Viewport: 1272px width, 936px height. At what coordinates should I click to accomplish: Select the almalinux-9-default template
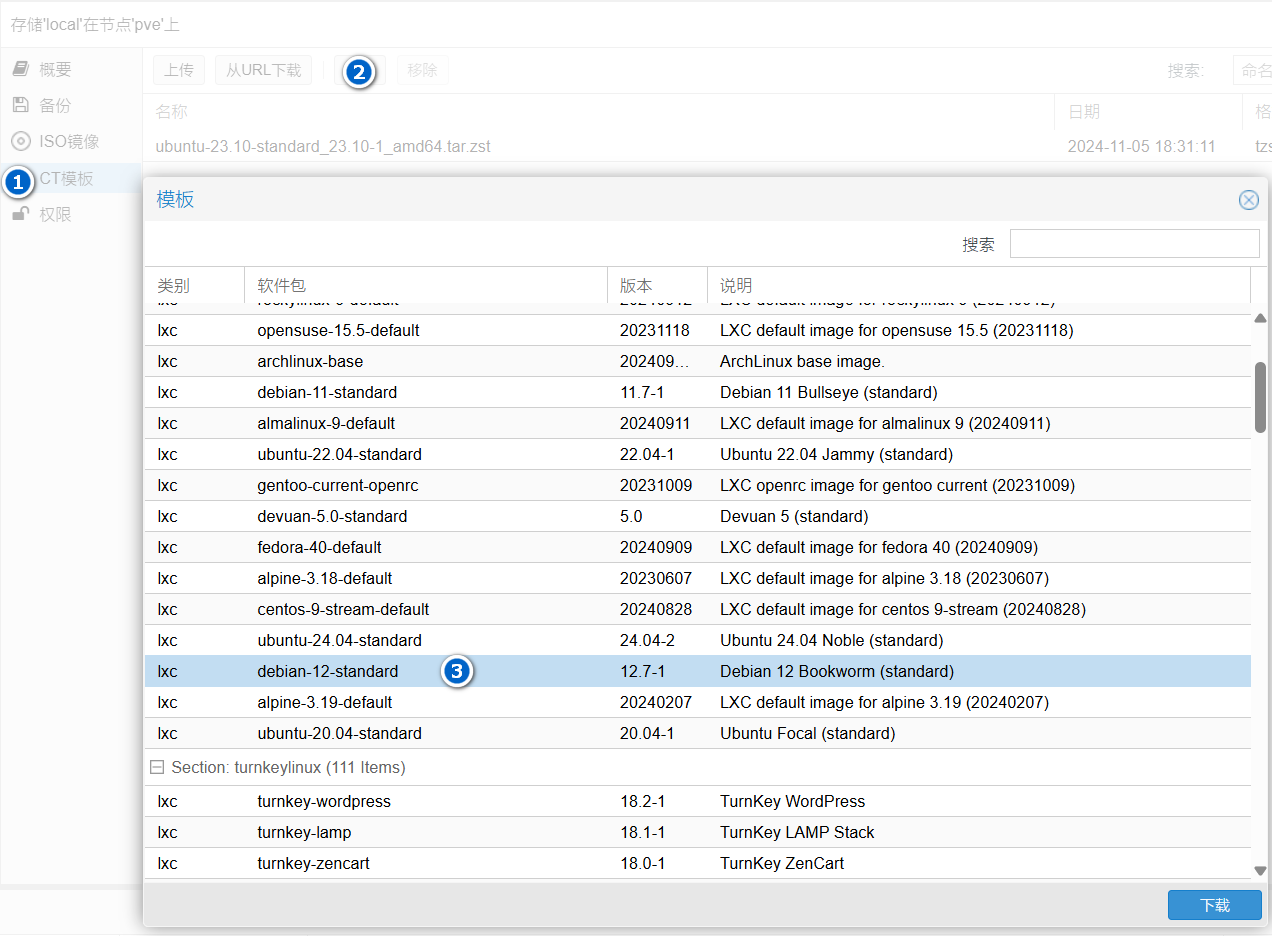[697, 423]
